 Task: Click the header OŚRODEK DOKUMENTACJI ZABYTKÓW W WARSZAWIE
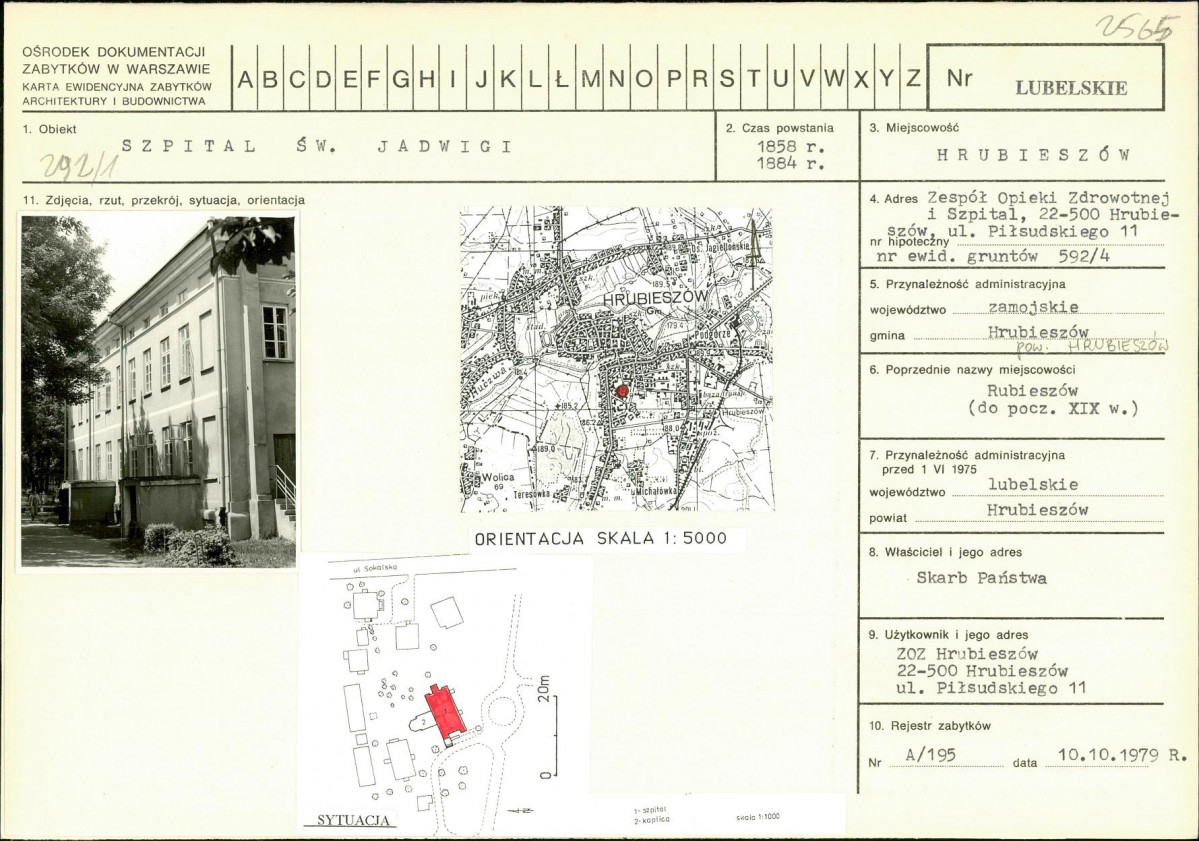(116, 60)
